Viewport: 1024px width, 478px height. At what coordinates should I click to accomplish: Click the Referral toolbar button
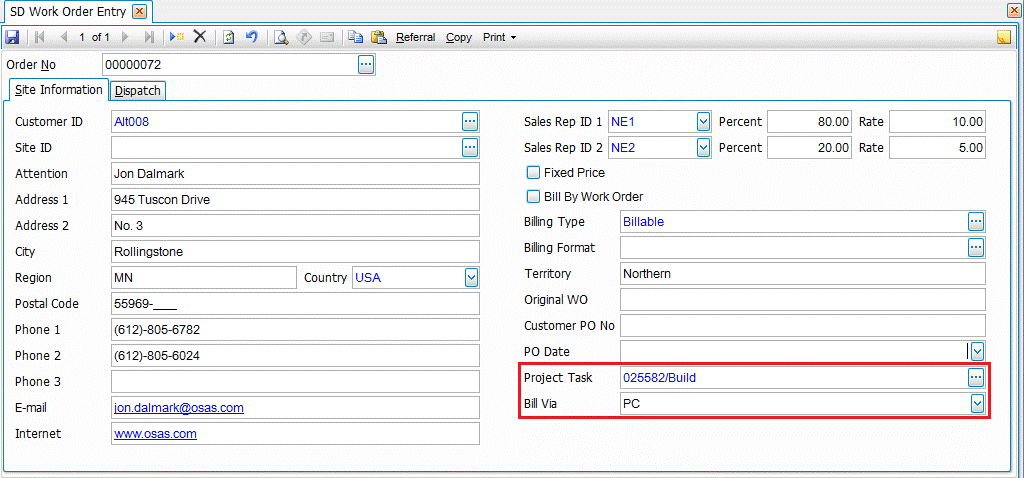coord(415,37)
